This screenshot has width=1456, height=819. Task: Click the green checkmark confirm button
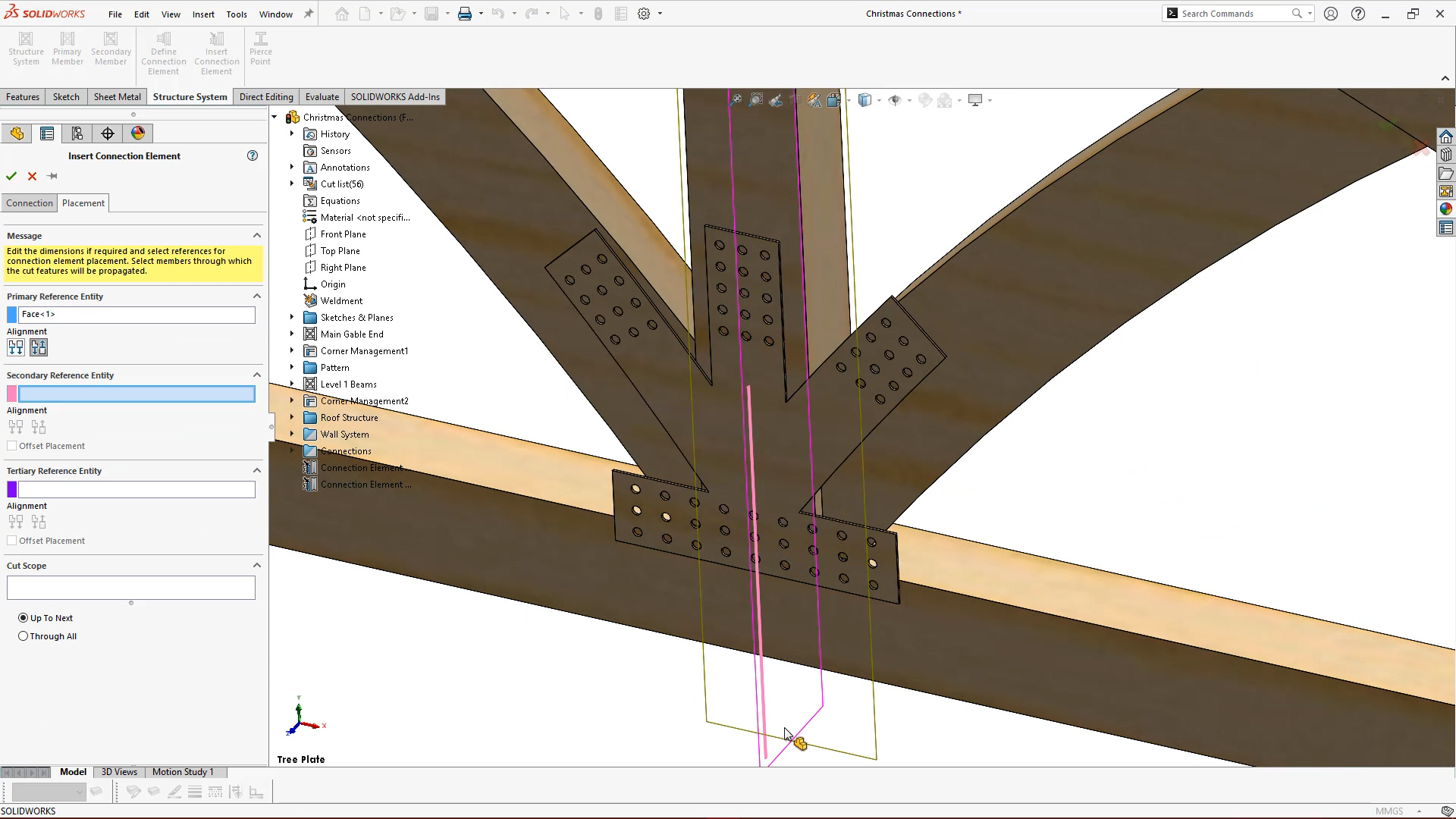[x=11, y=176]
